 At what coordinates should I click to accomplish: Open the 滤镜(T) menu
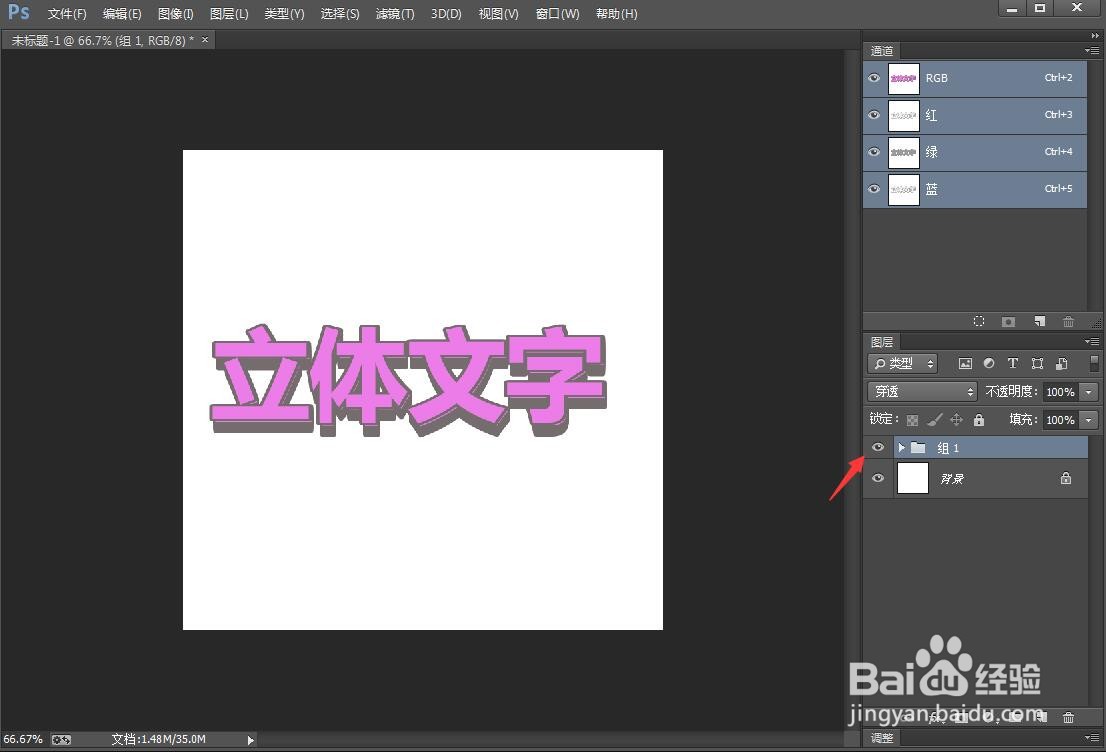click(x=395, y=14)
